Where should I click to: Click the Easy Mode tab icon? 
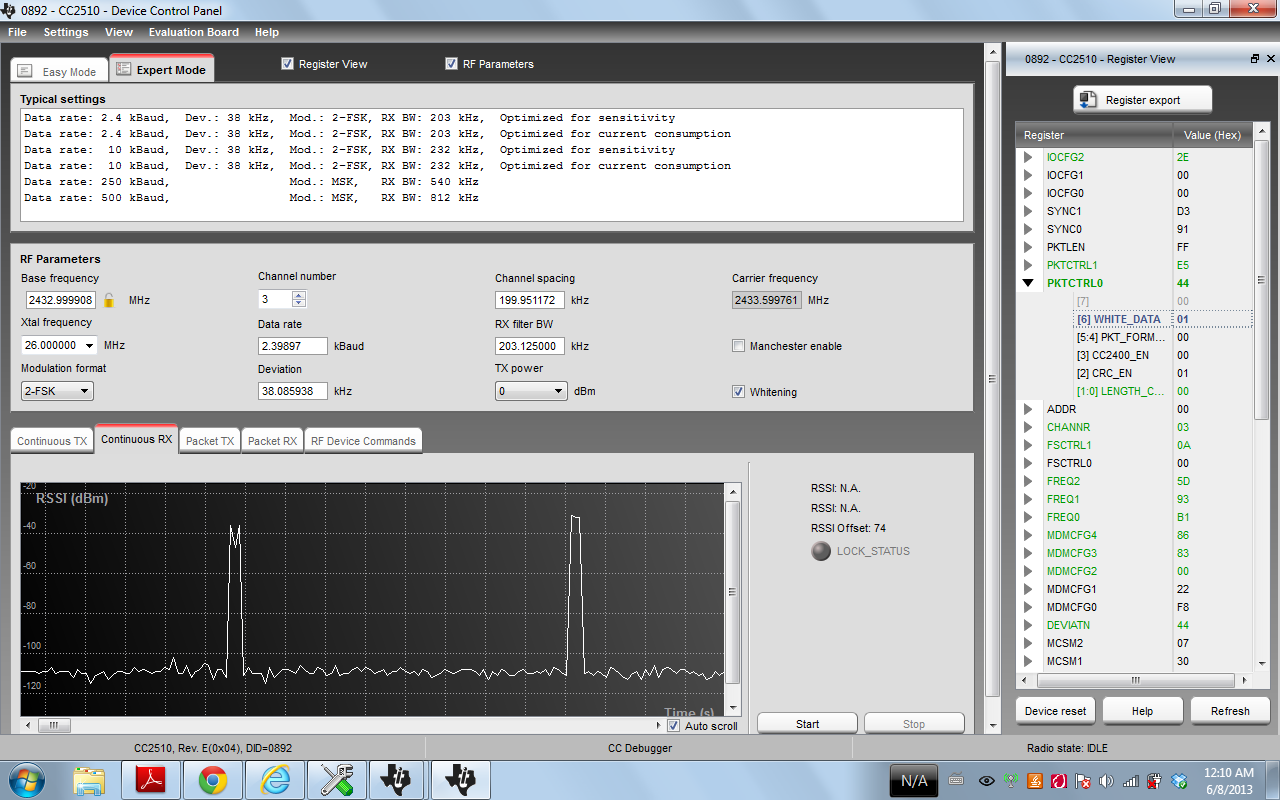(x=25, y=71)
